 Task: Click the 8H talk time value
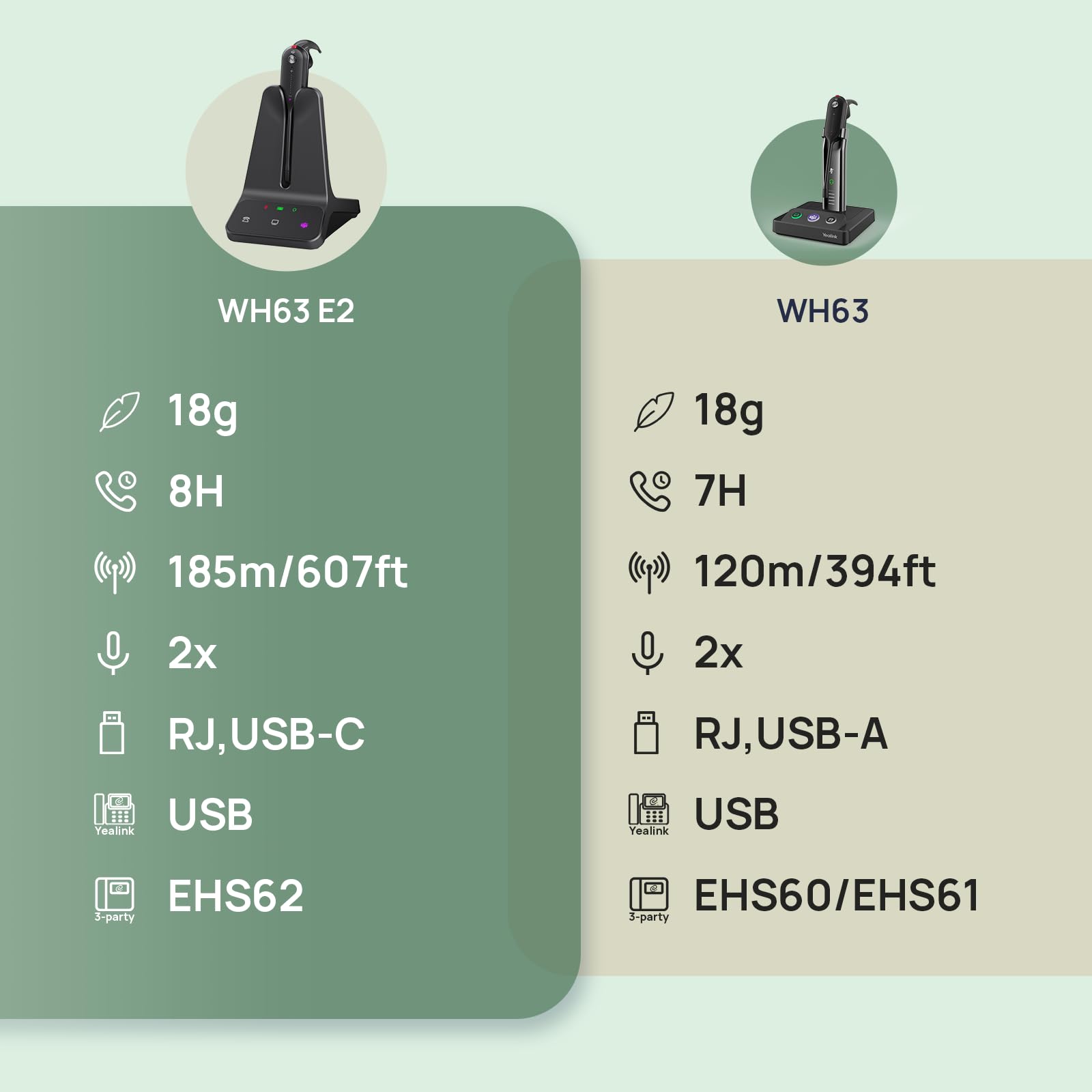[x=196, y=491]
